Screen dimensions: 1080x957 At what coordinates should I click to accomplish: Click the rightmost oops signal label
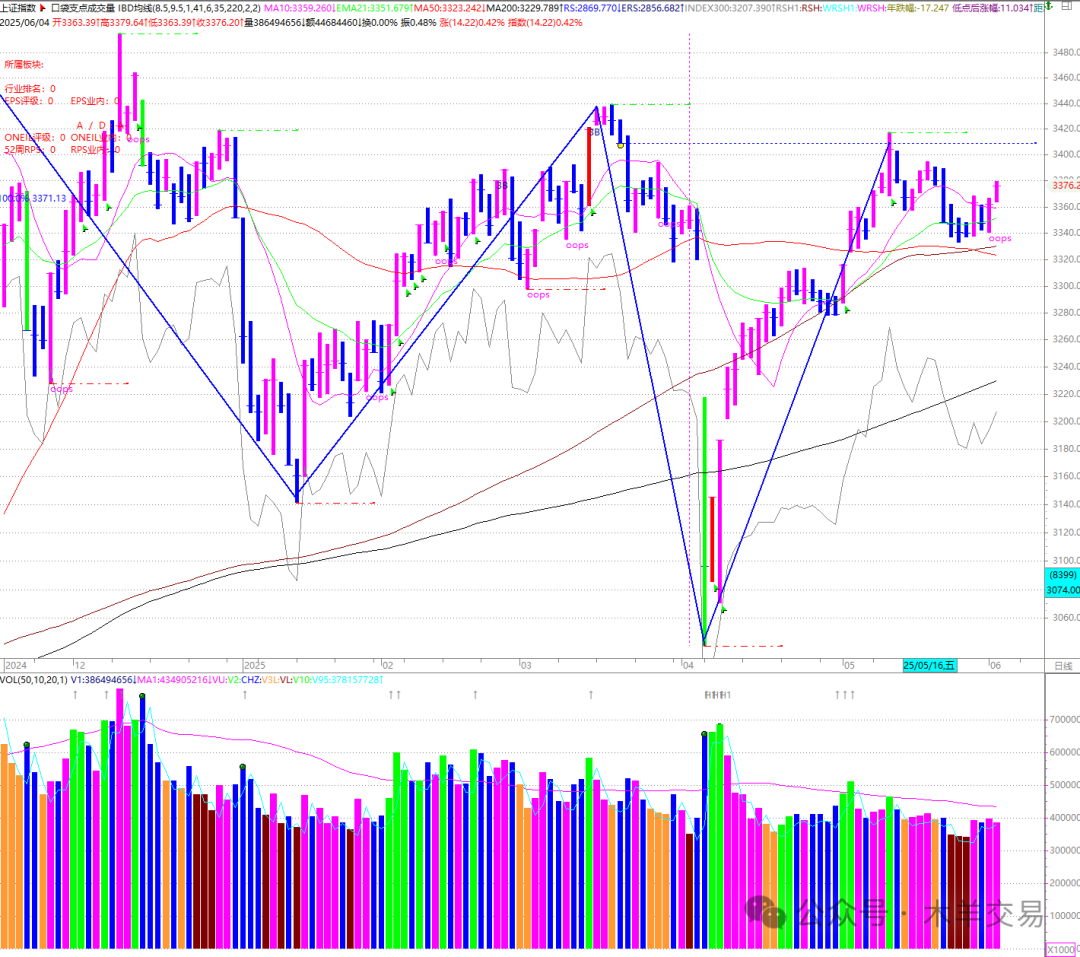[x=1000, y=238]
